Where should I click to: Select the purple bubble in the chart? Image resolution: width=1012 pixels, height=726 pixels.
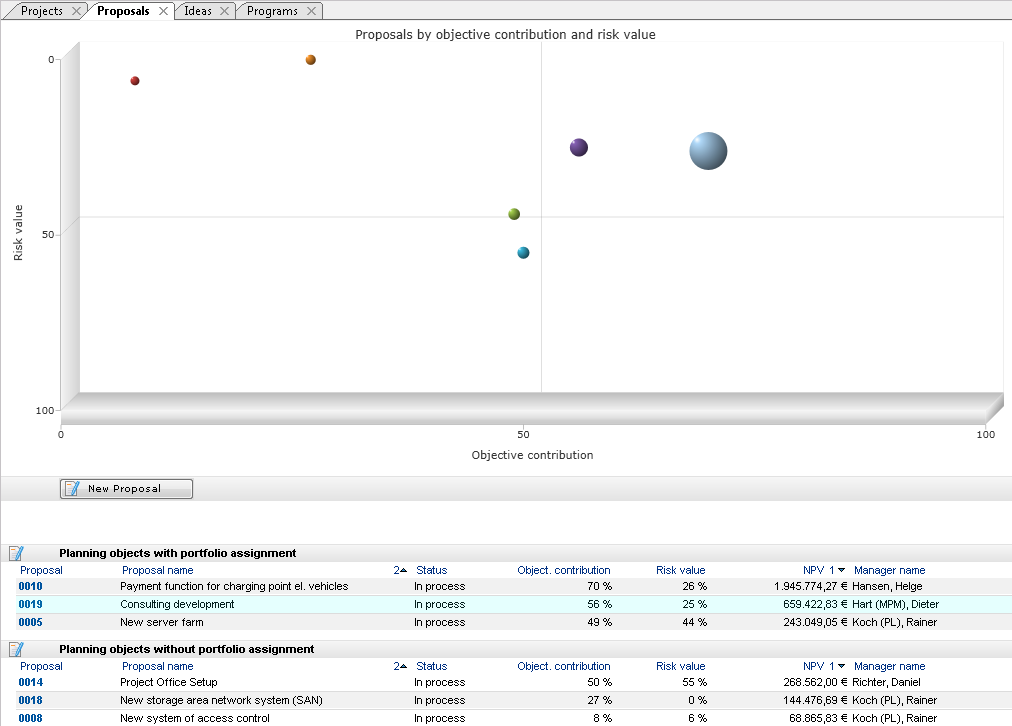pyautogui.click(x=578, y=147)
